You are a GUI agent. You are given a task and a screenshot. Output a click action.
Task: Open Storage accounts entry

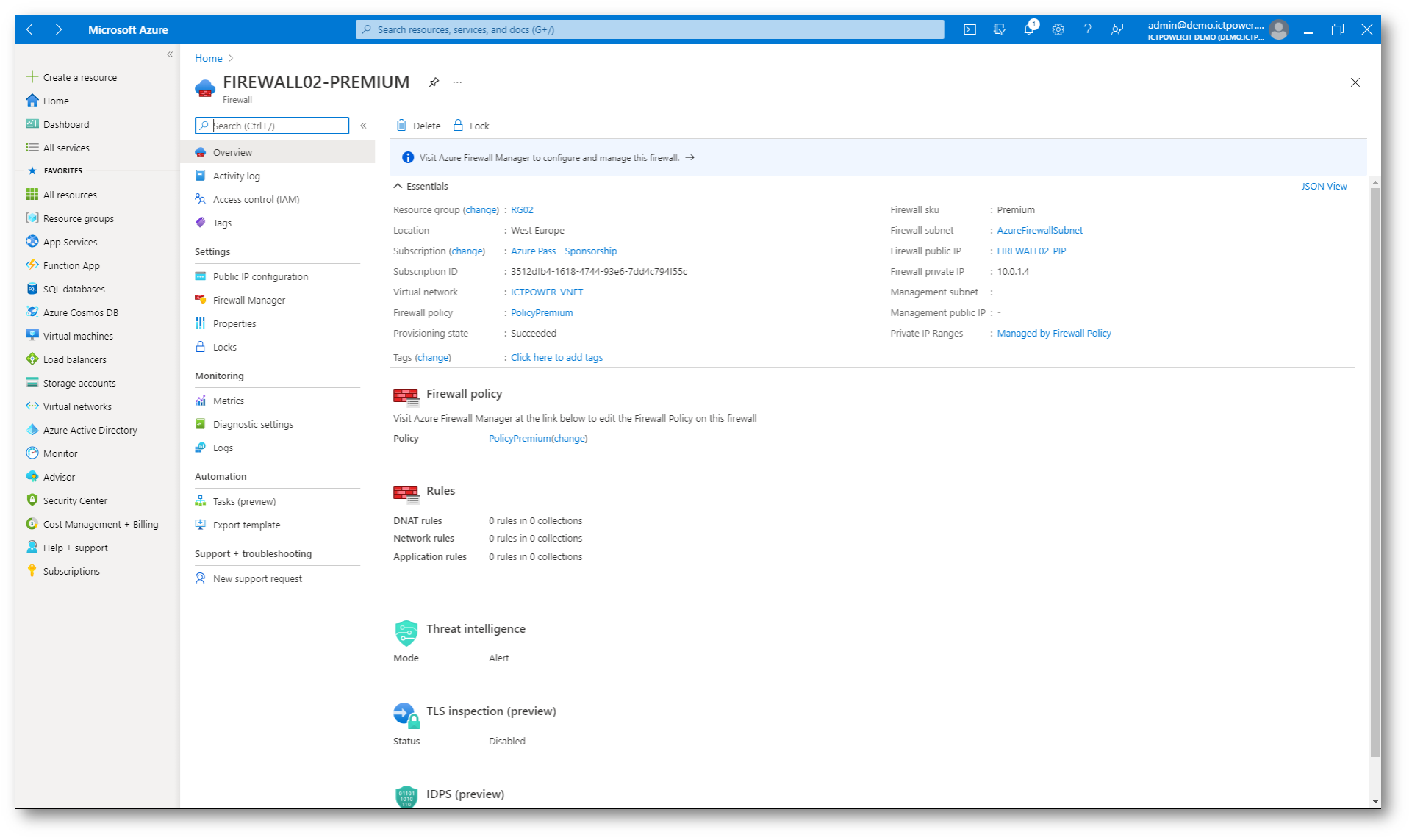tap(71, 383)
